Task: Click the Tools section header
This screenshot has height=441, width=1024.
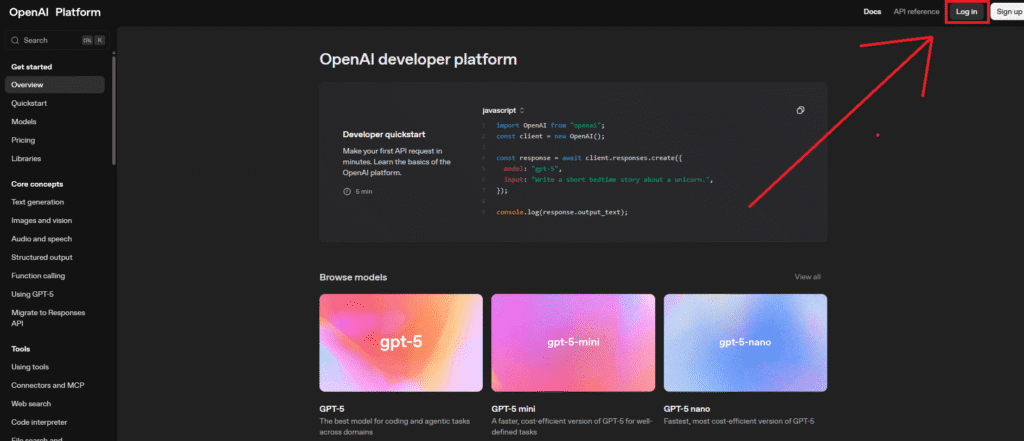Action: [x=20, y=349]
